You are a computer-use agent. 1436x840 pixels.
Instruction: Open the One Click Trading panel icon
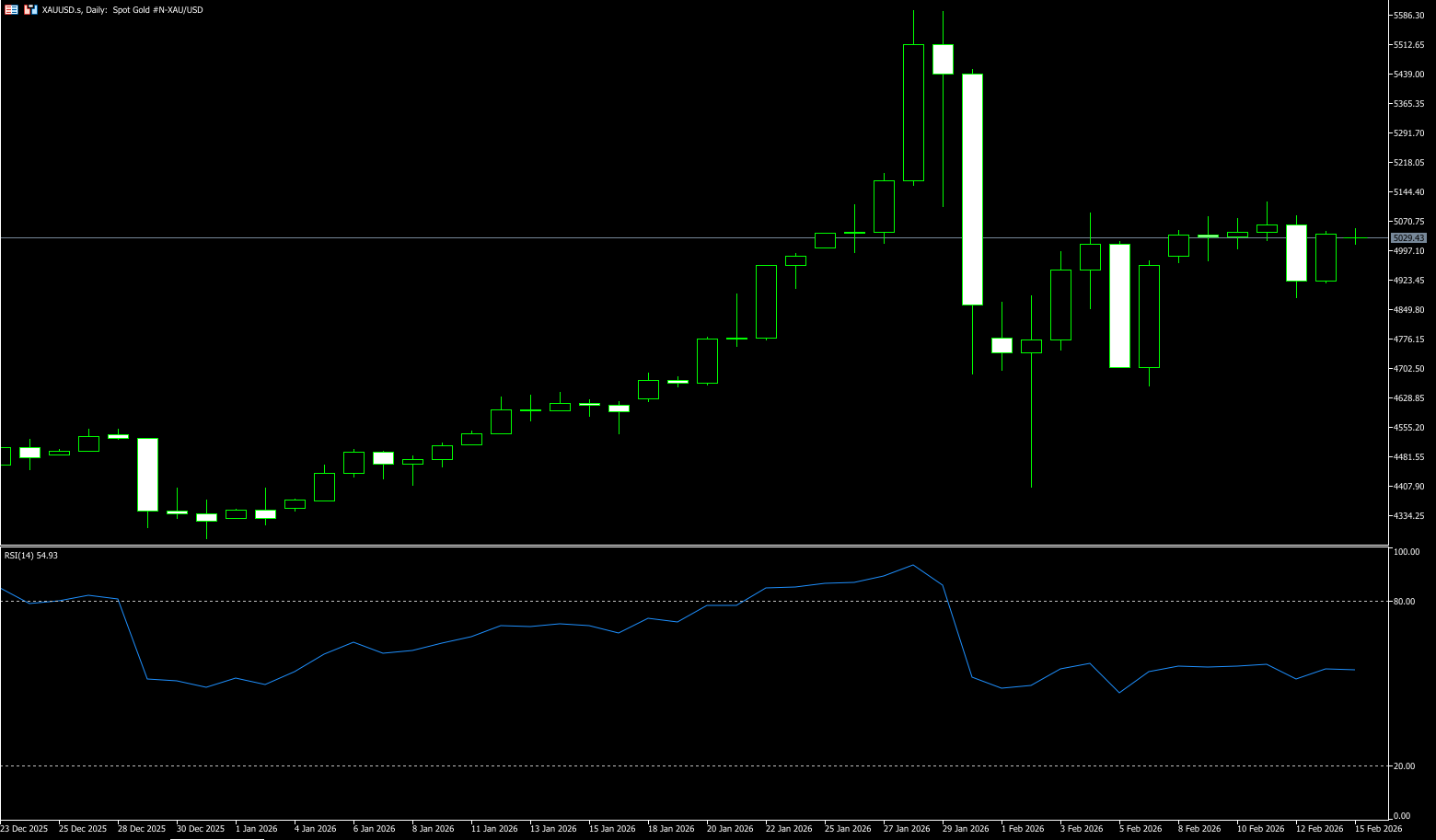click(12, 9)
